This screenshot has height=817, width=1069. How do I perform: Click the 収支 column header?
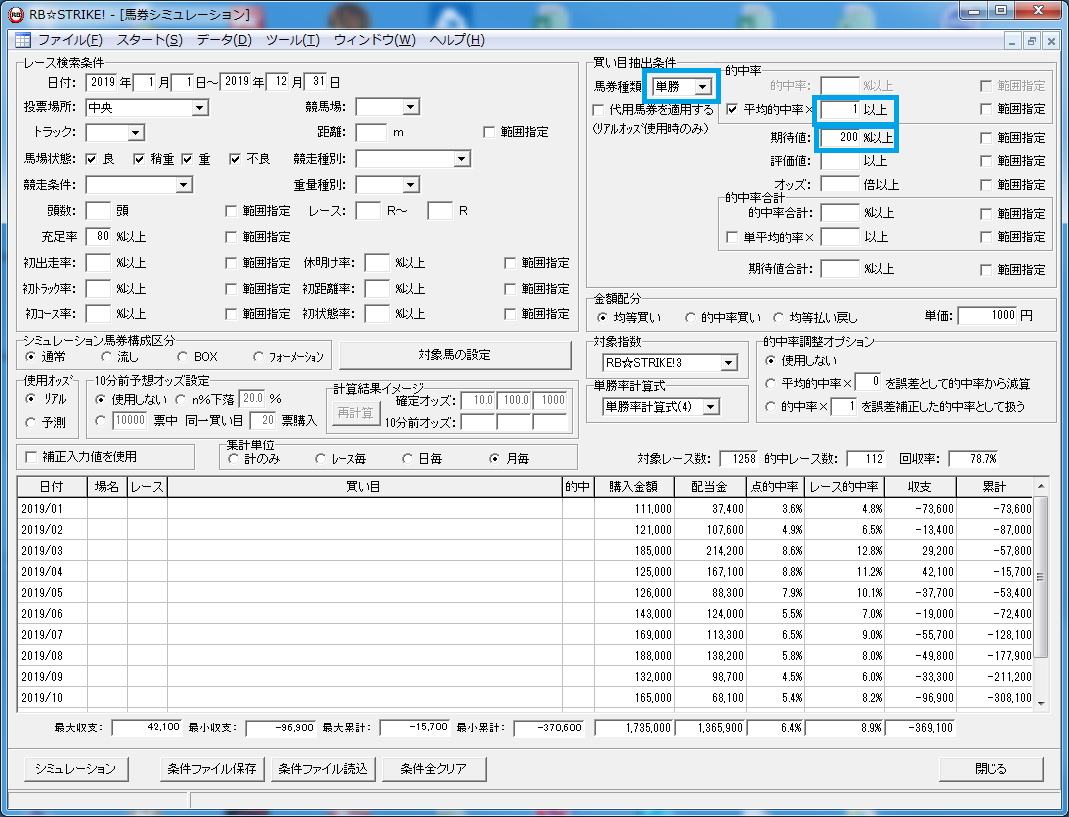tap(920, 487)
